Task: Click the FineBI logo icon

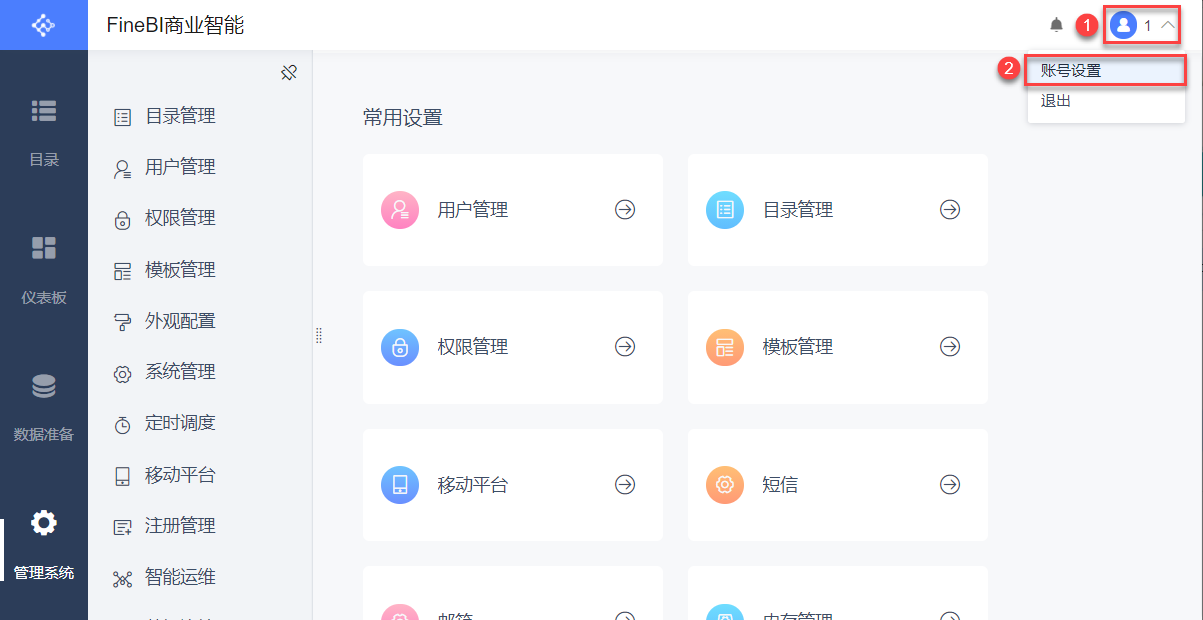Action: coord(44,25)
